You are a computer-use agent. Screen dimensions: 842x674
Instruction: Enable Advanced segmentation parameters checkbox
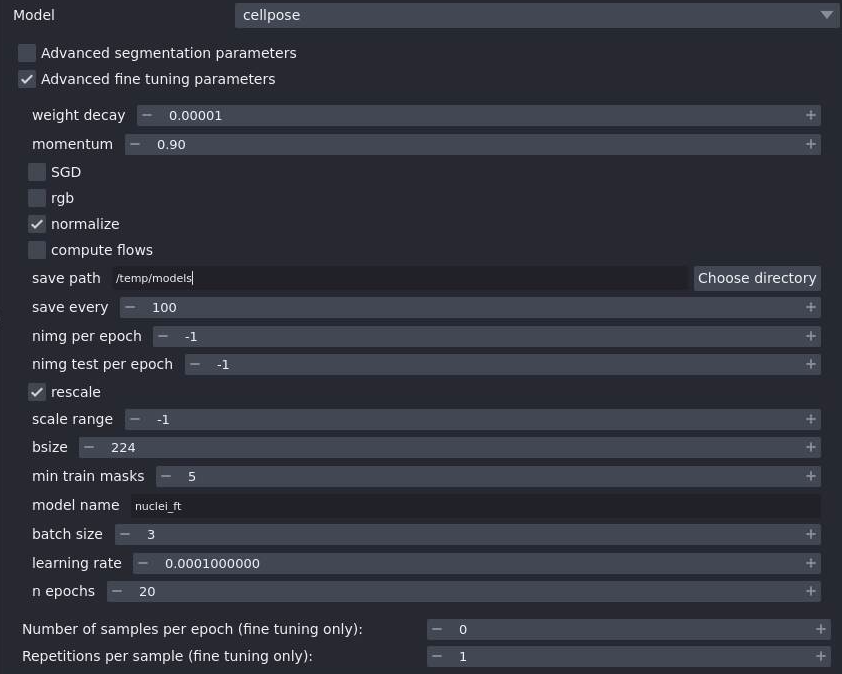tap(27, 53)
